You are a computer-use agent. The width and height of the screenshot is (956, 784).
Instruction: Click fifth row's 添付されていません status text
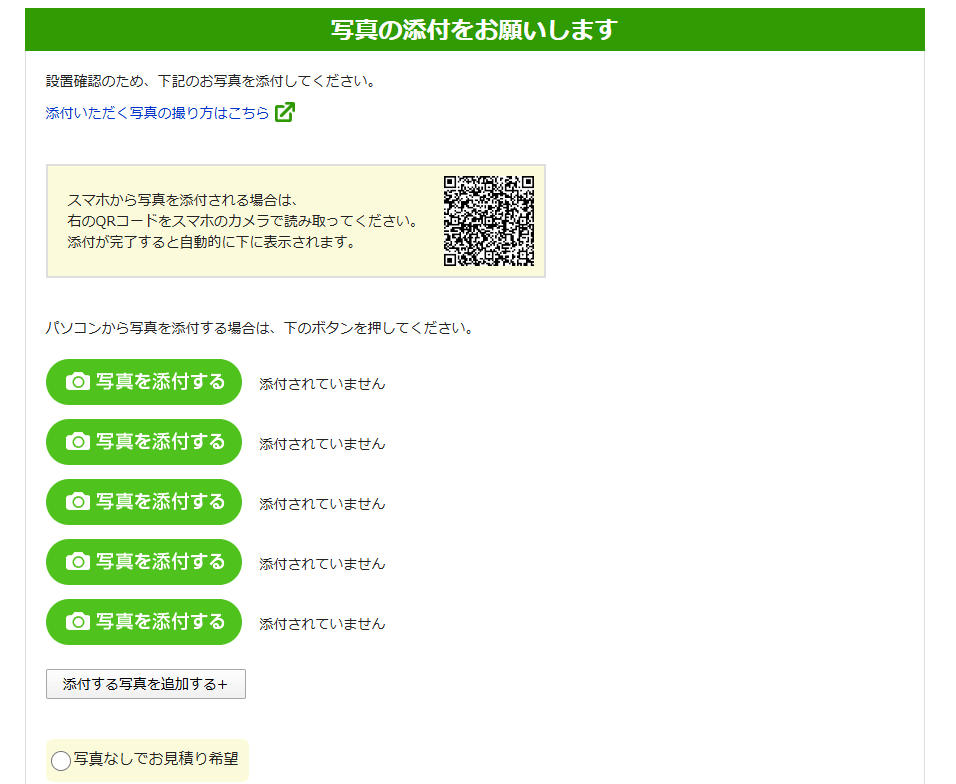[322, 624]
